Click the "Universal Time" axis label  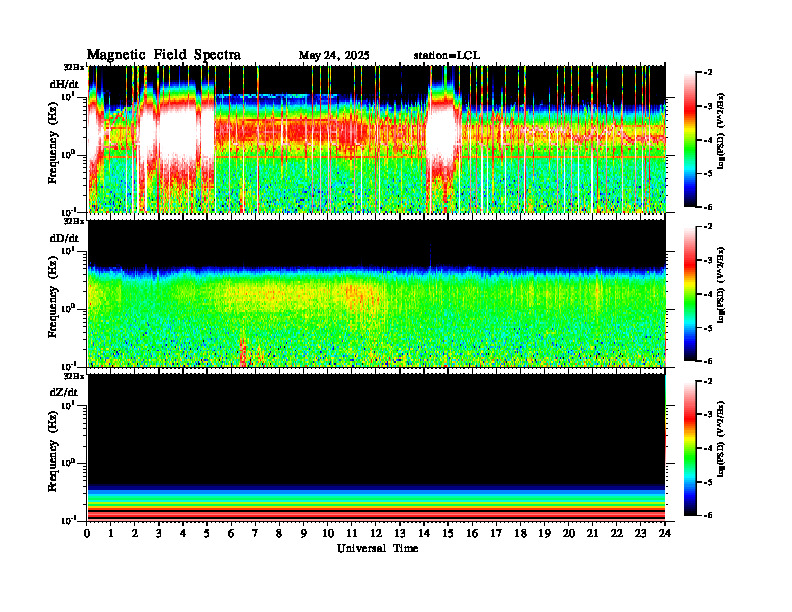[x=377, y=548]
